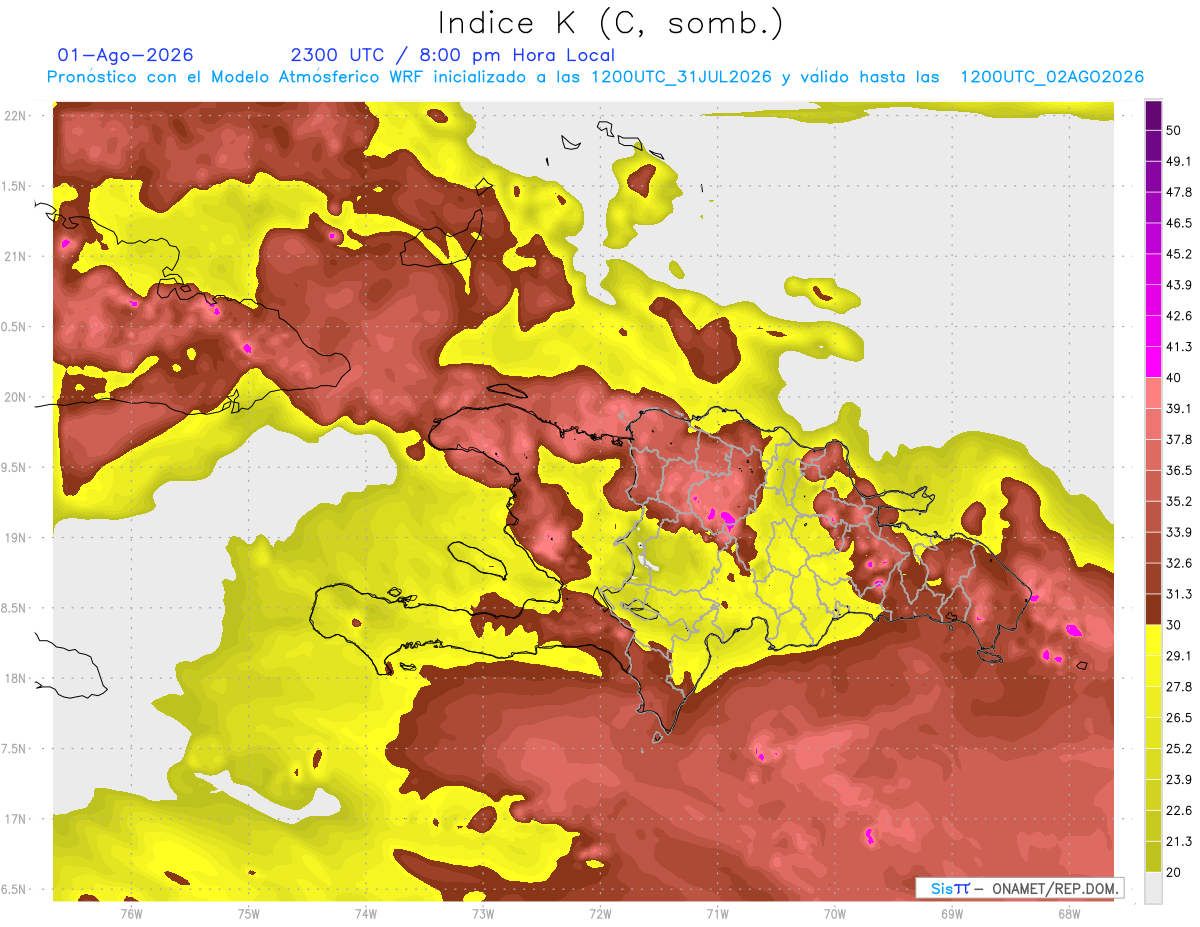Click the '72W' longitude label
This screenshot has height=927, width=1200.
[600, 914]
